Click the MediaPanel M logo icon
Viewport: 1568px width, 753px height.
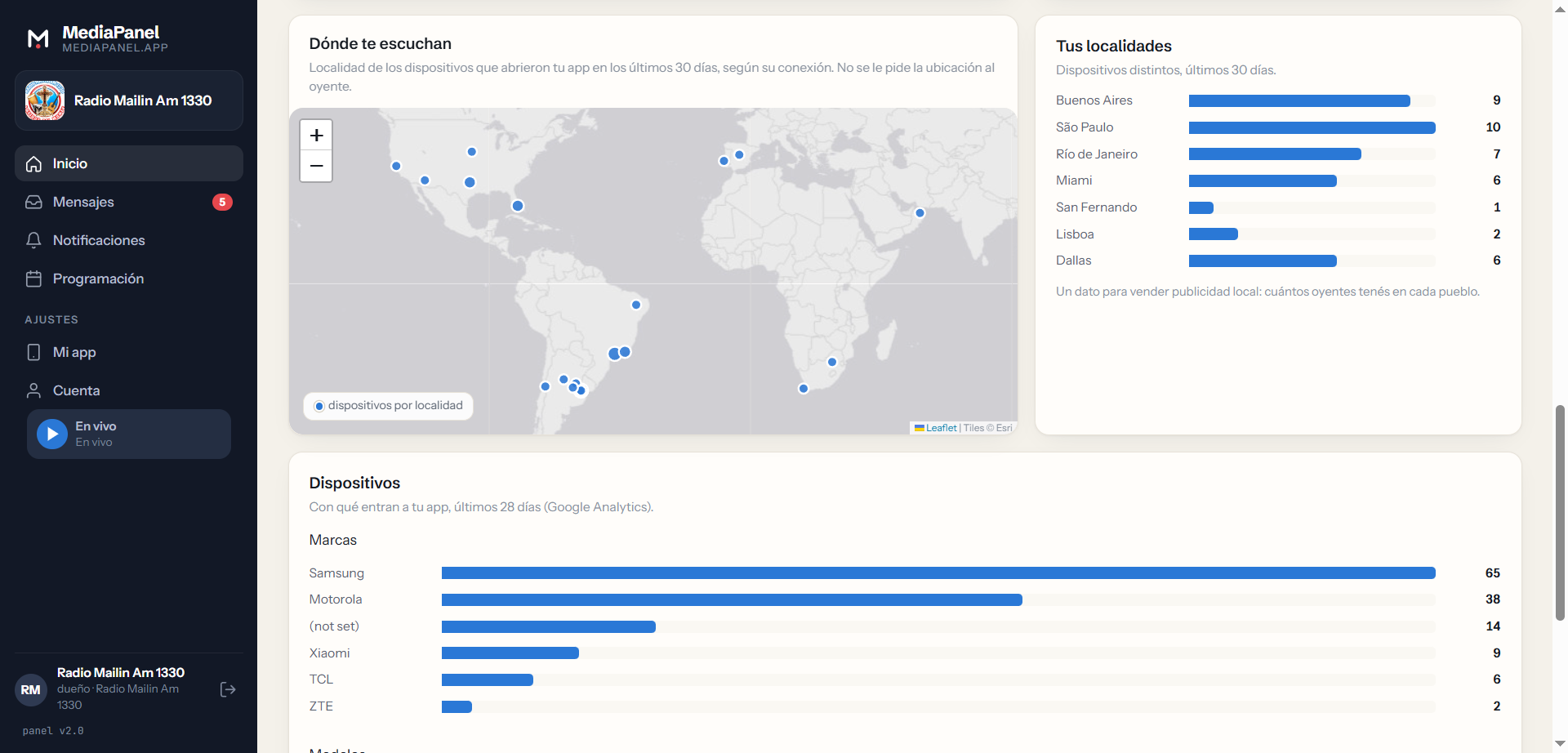(x=38, y=38)
